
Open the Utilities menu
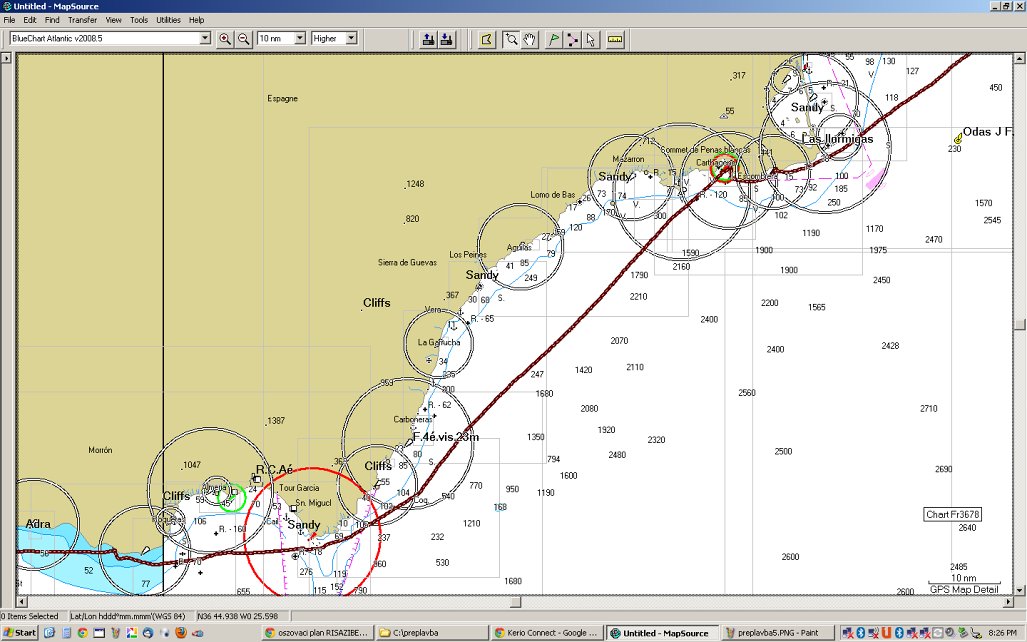(x=168, y=20)
